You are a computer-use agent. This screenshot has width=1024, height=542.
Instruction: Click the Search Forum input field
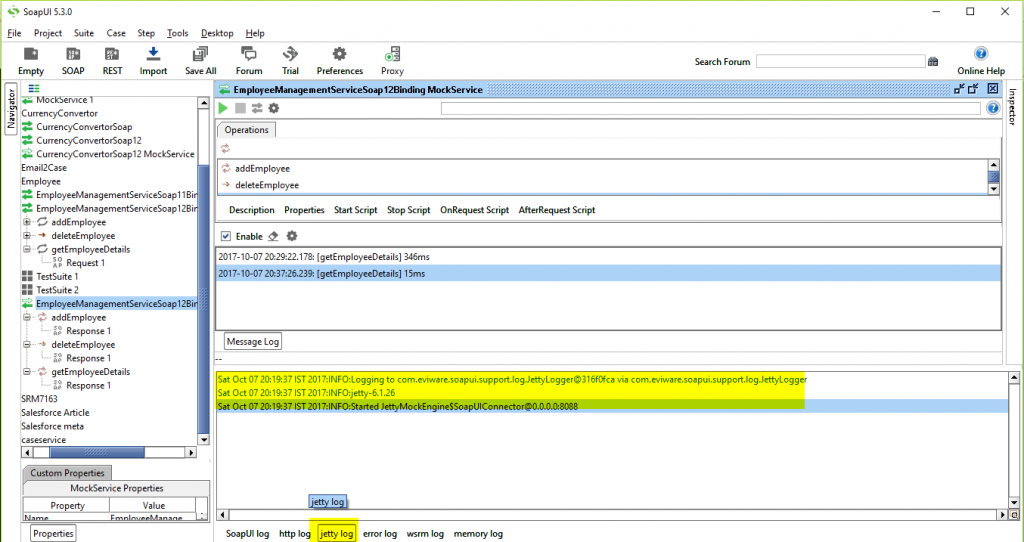click(x=839, y=62)
